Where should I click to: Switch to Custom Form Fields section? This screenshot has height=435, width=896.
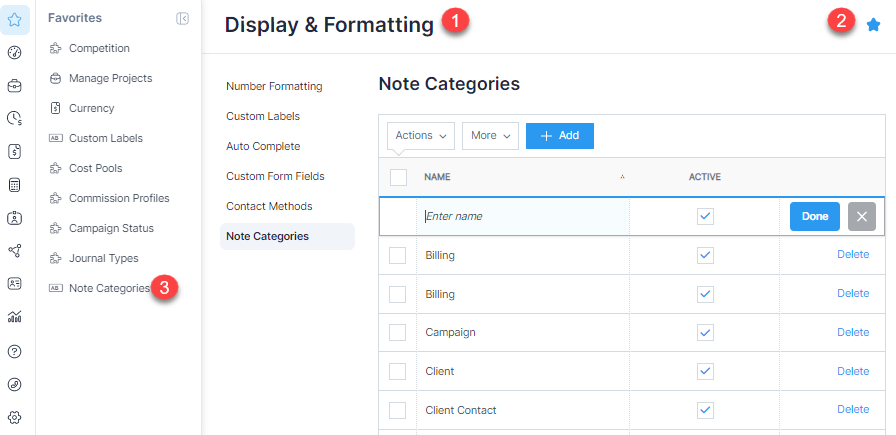[275, 177]
